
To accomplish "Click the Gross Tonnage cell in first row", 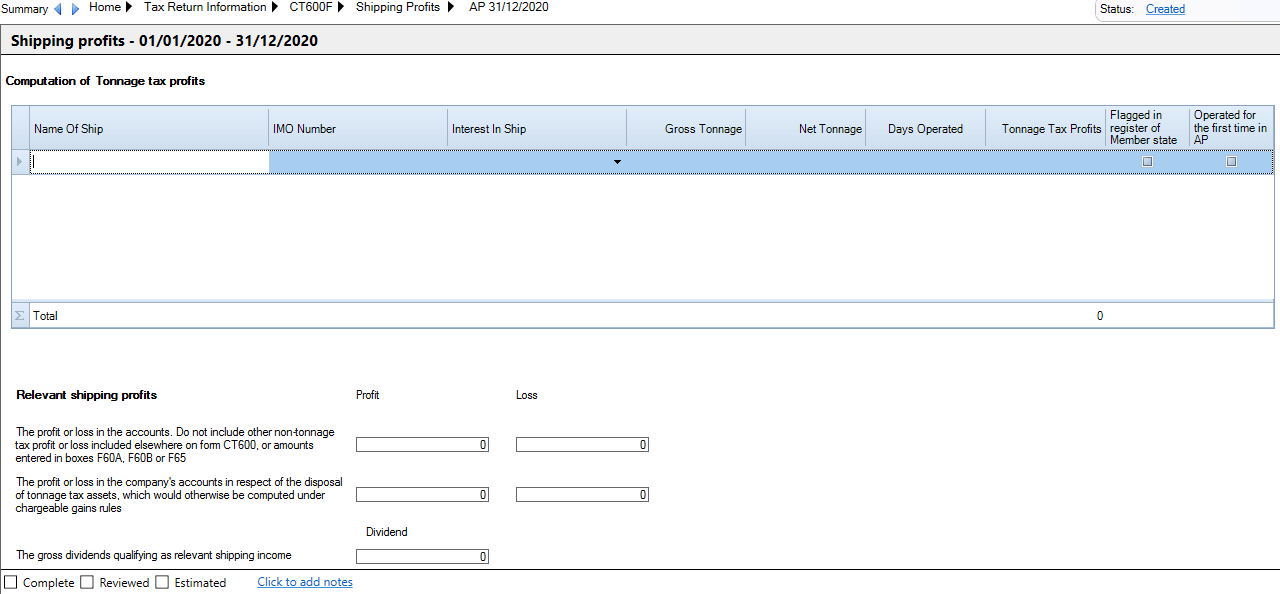I will (x=686, y=161).
